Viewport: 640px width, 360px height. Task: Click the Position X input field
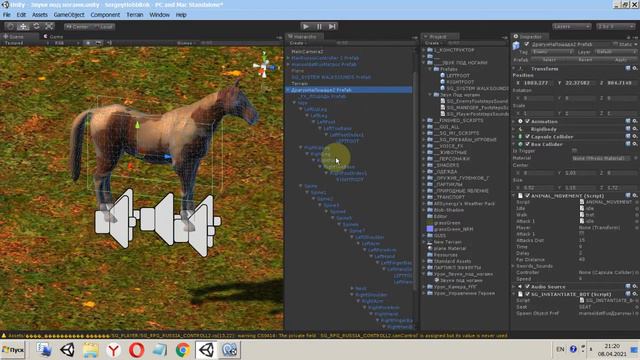pos(537,83)
